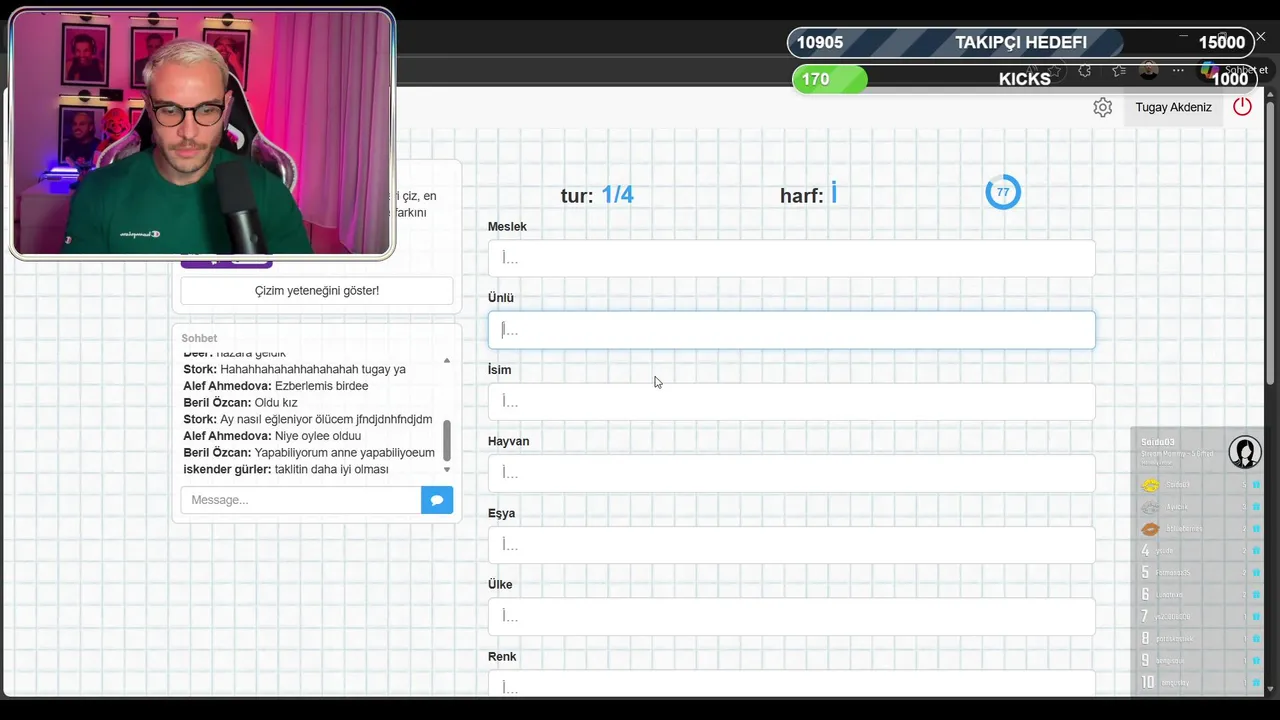
Task: Open browser profile avatar
Action: pyautogui.click(x=1149, y=70)
